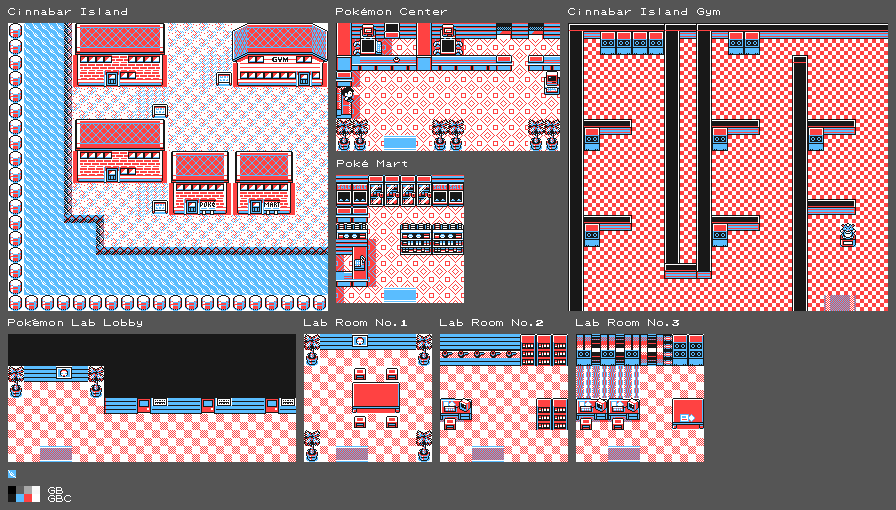Pick the dark gray swatch in the GB palette
Image resolution: width=896 pixels, height=510 pixels.
tap(20, 490)
